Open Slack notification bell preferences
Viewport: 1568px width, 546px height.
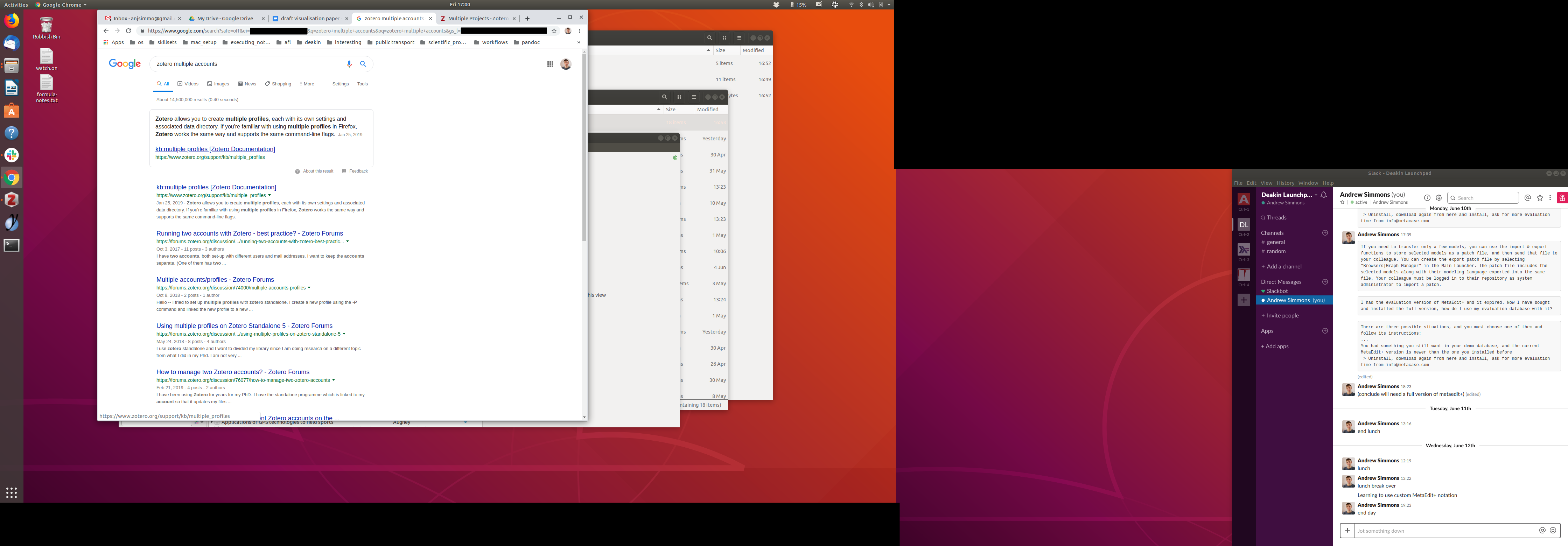[x=1323, y=195]
